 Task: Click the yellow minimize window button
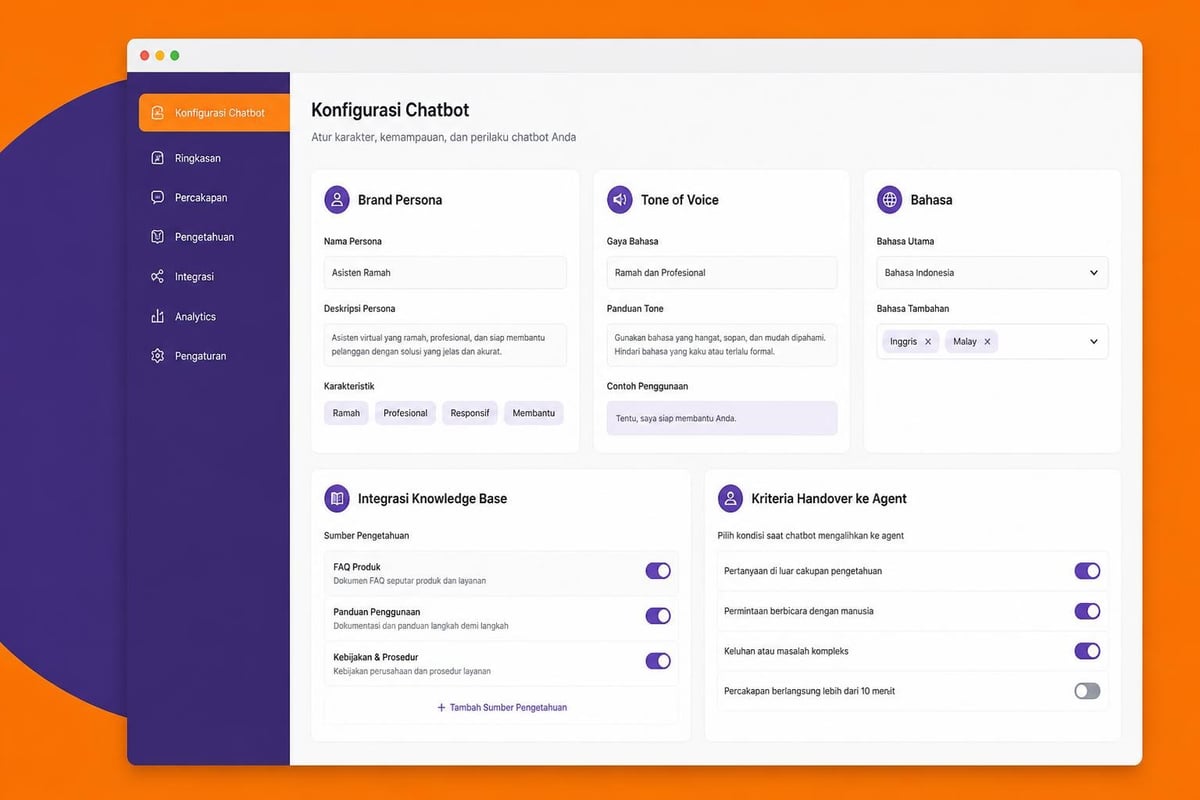(159, 56)
